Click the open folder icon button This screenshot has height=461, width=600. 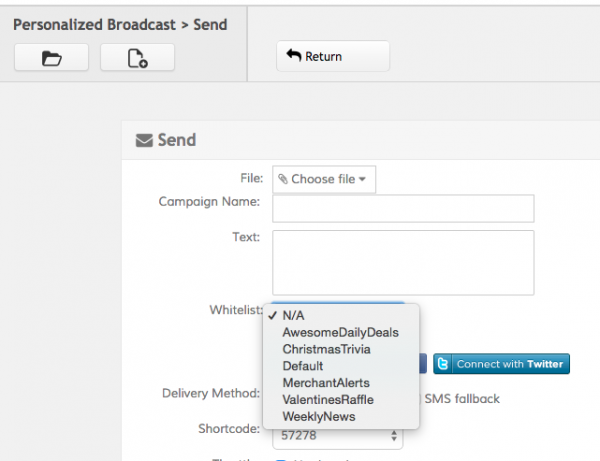tap(51, 58)
